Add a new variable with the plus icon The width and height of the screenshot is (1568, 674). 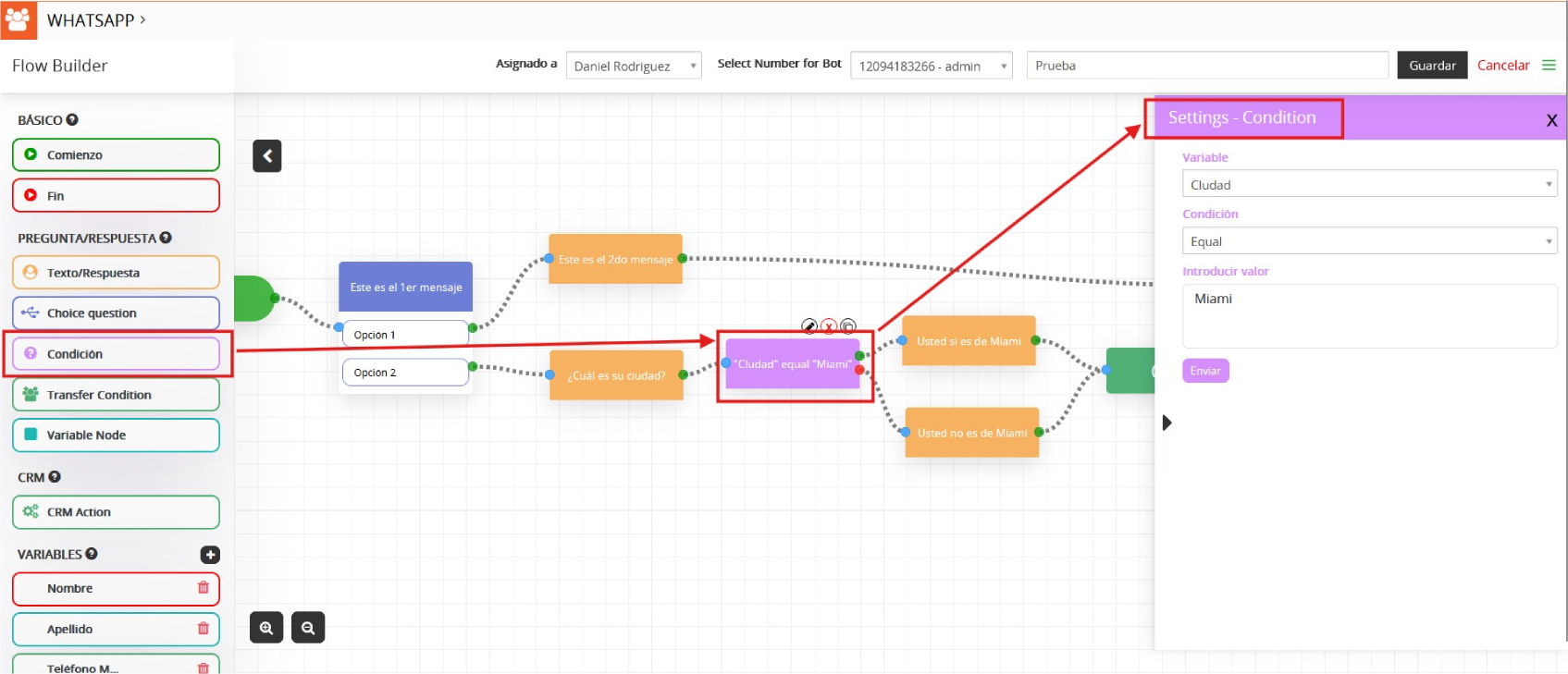tap(210, 555)
